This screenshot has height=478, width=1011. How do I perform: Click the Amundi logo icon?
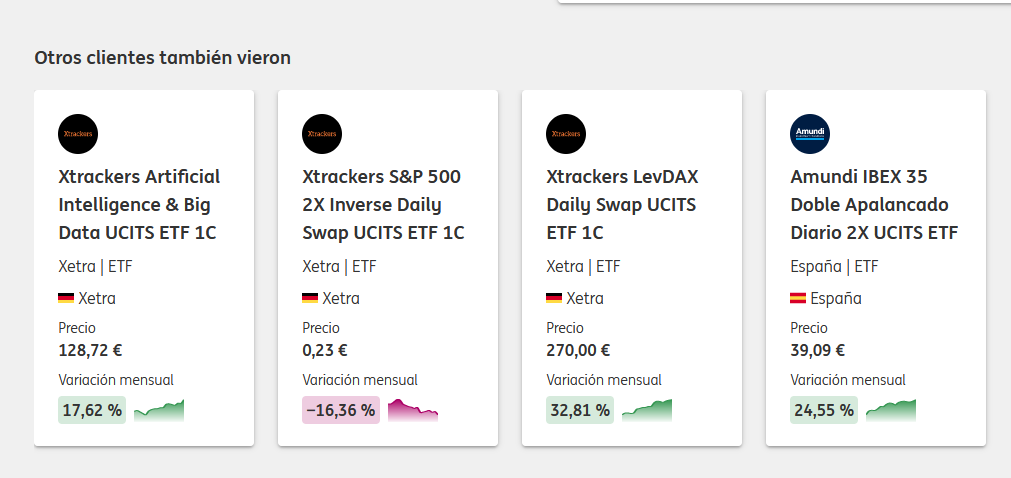pyautogui.click(x=810, y=134)
